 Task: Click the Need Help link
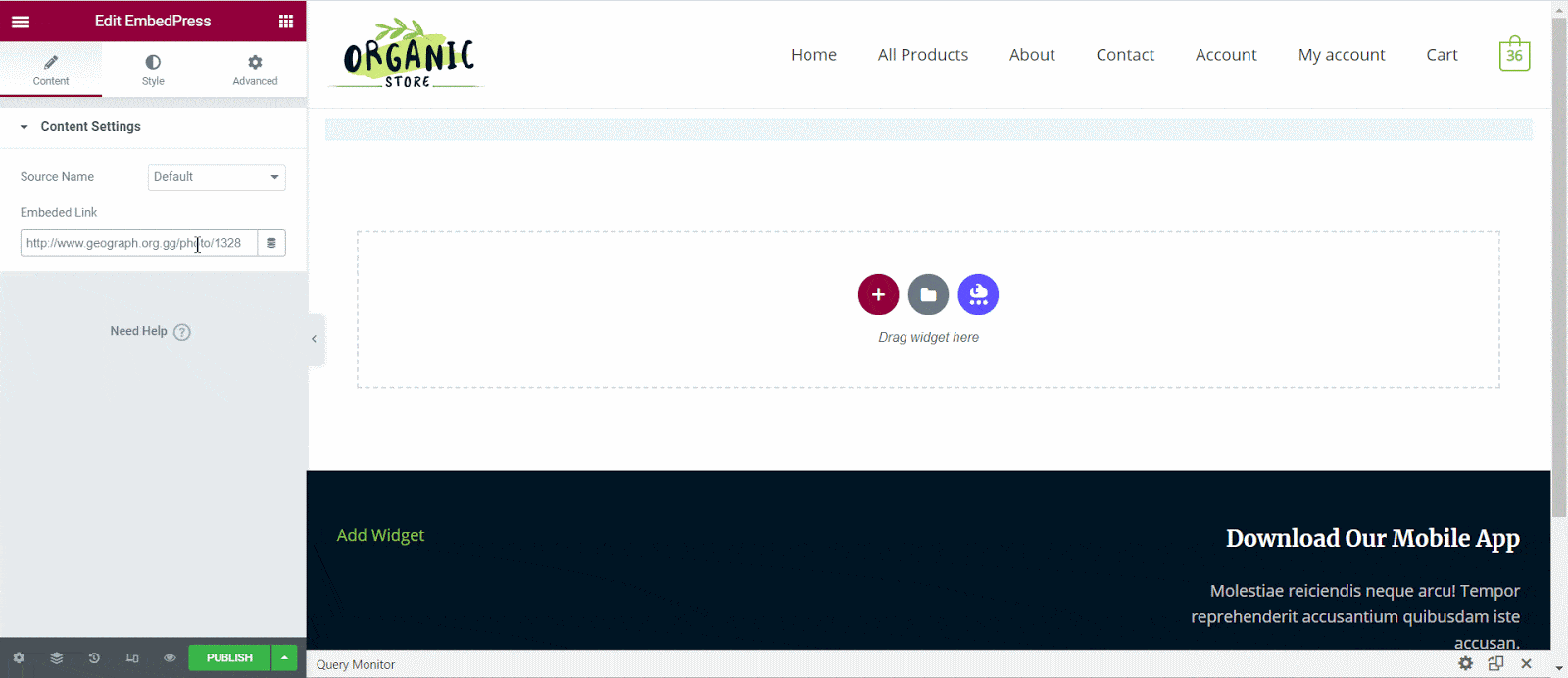tap(150, 331)
